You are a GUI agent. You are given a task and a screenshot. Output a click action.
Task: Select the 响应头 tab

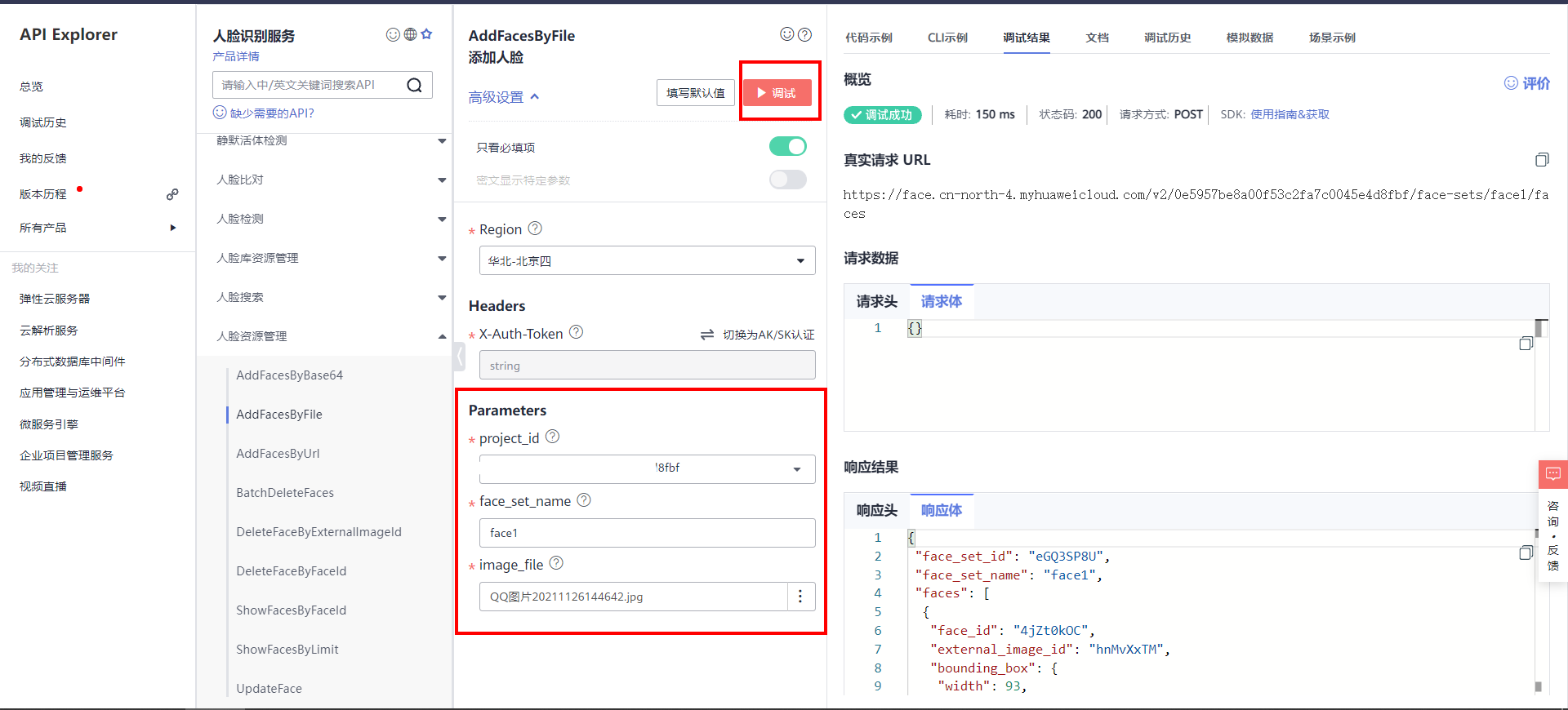877,510
